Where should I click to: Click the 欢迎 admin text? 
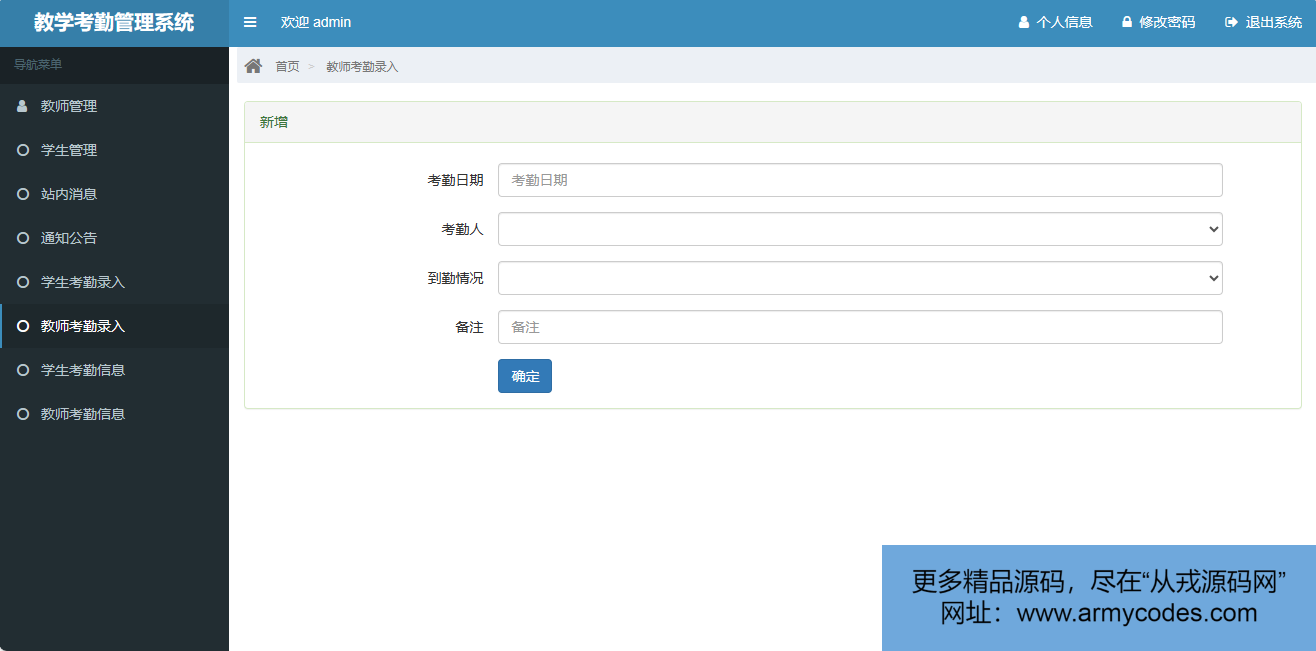[316, 22]
